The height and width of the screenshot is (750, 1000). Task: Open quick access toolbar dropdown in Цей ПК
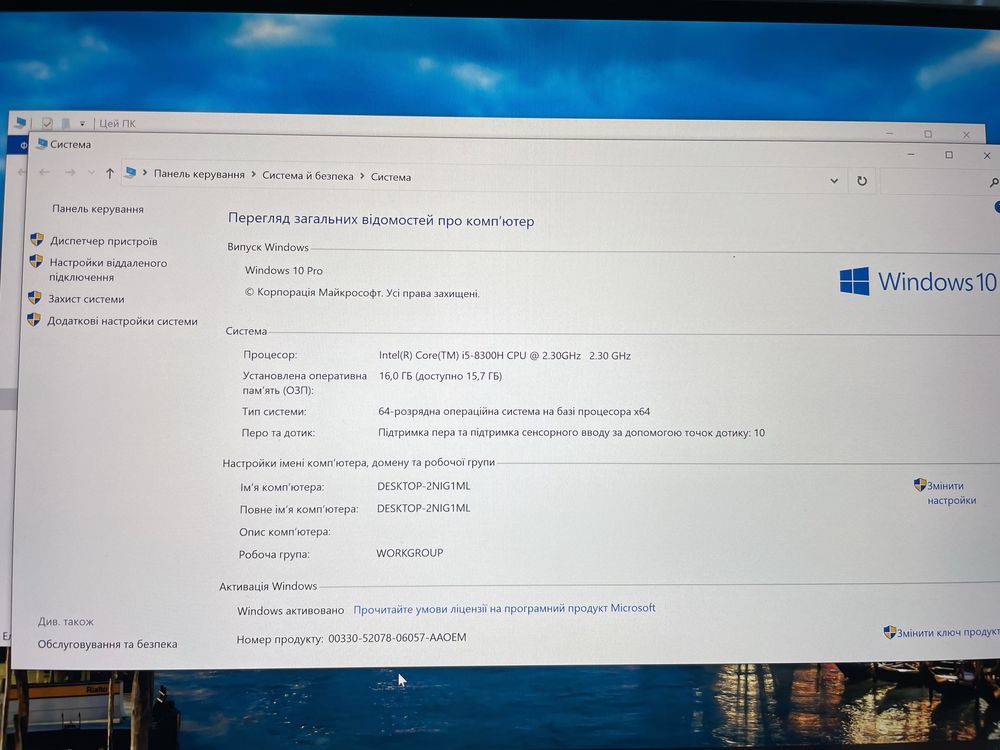[82, 123]
